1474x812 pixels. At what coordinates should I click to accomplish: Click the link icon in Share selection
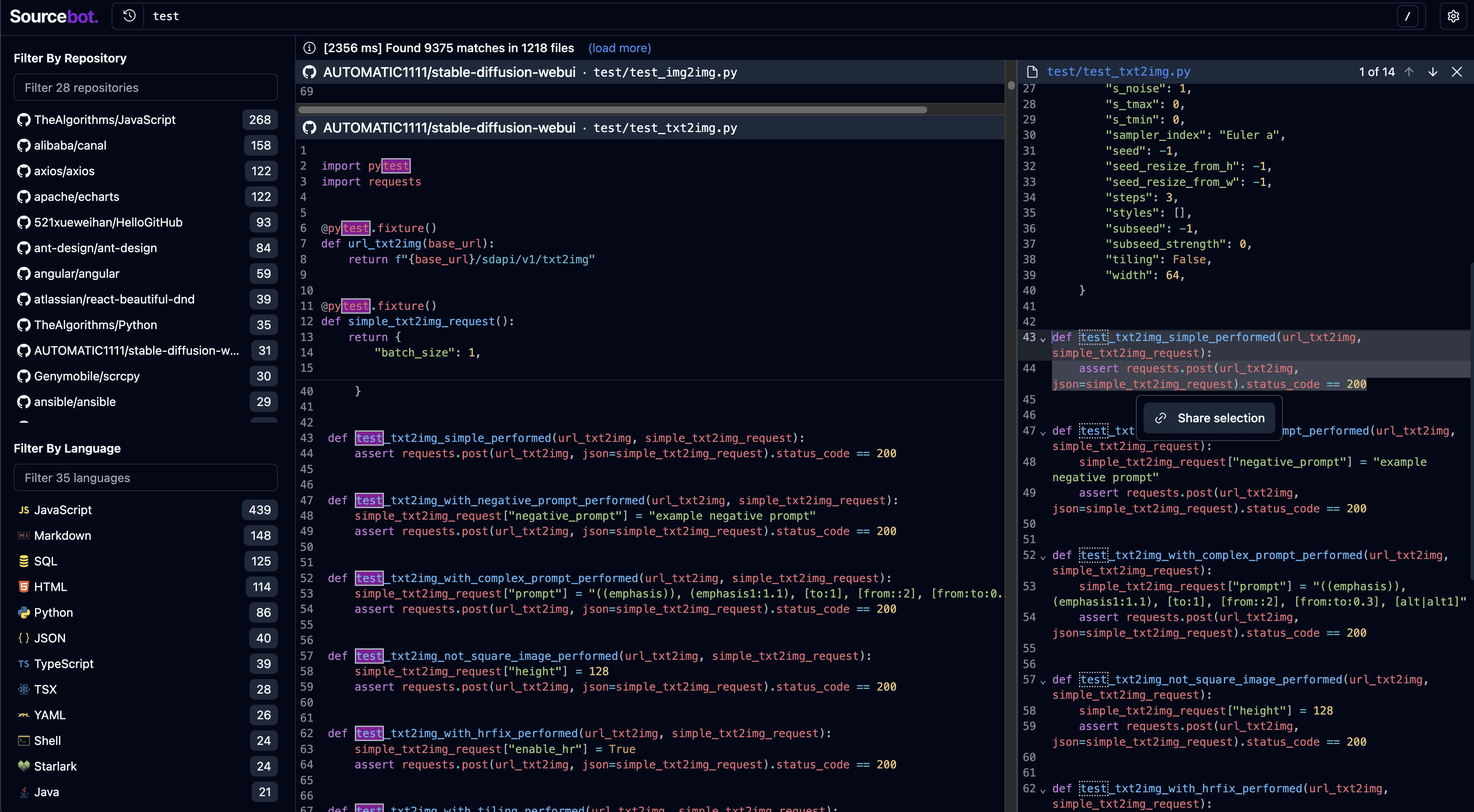1160,418
